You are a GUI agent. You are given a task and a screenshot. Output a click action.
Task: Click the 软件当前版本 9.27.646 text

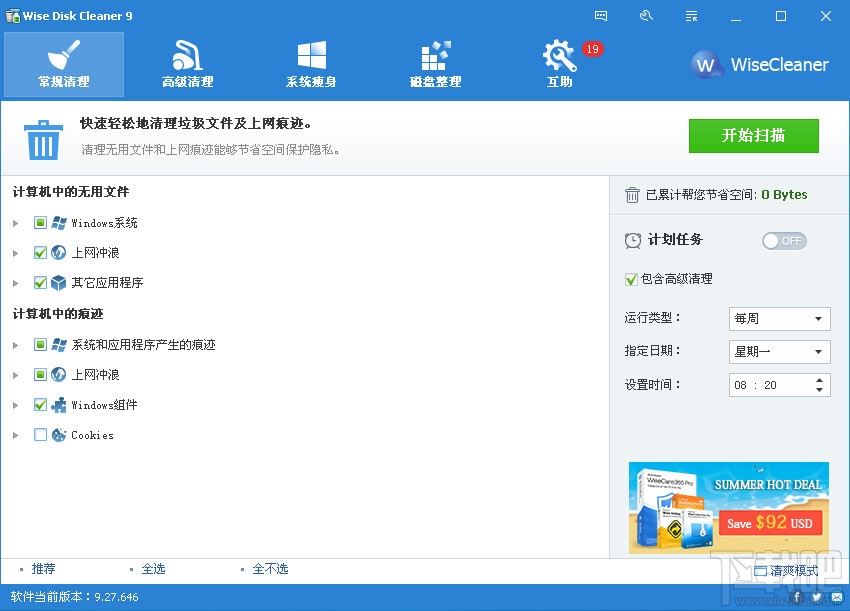point(74,597)
